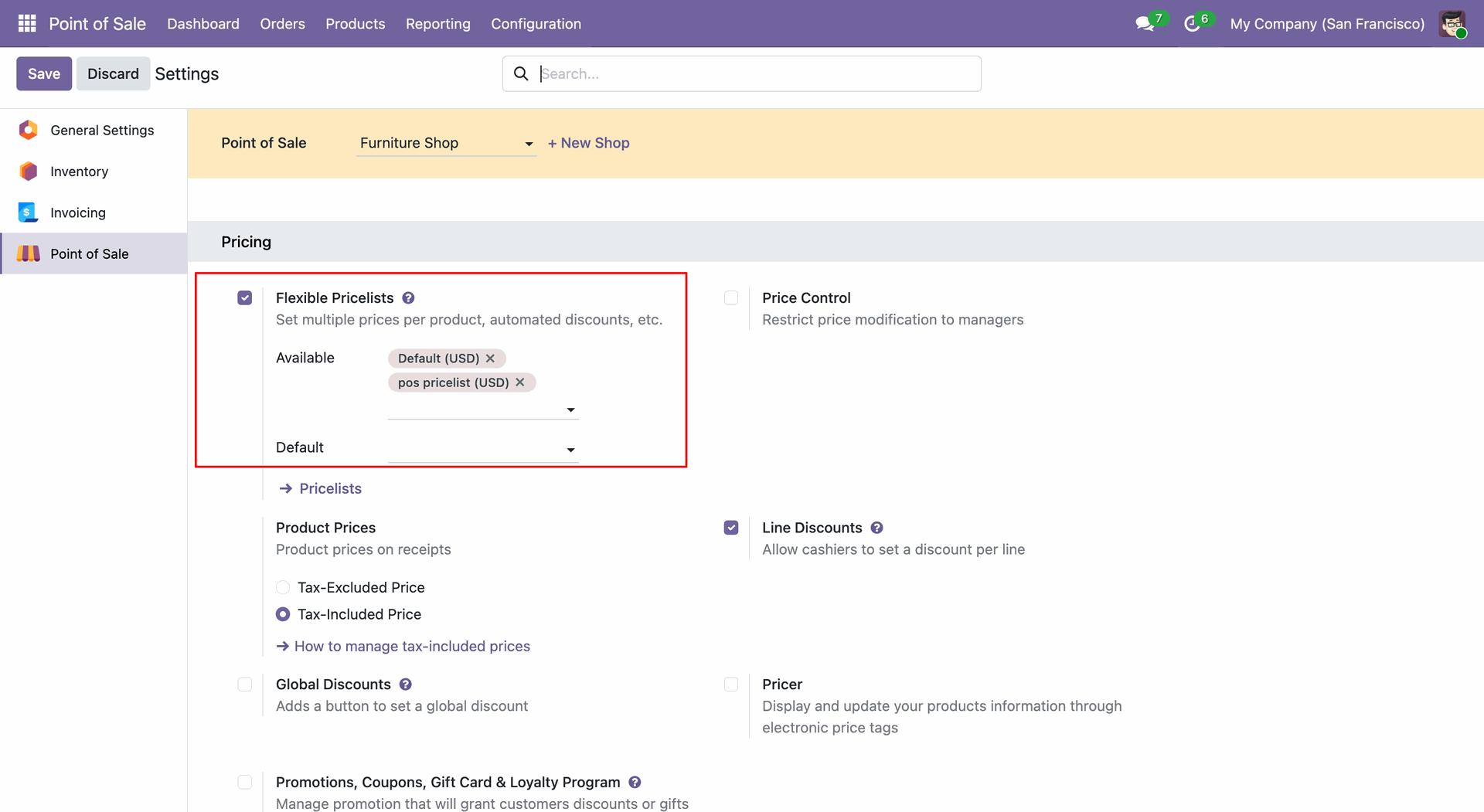Click in the settings Search field
The height and width of the screenshot is (812, 1484).
(757, 74)
